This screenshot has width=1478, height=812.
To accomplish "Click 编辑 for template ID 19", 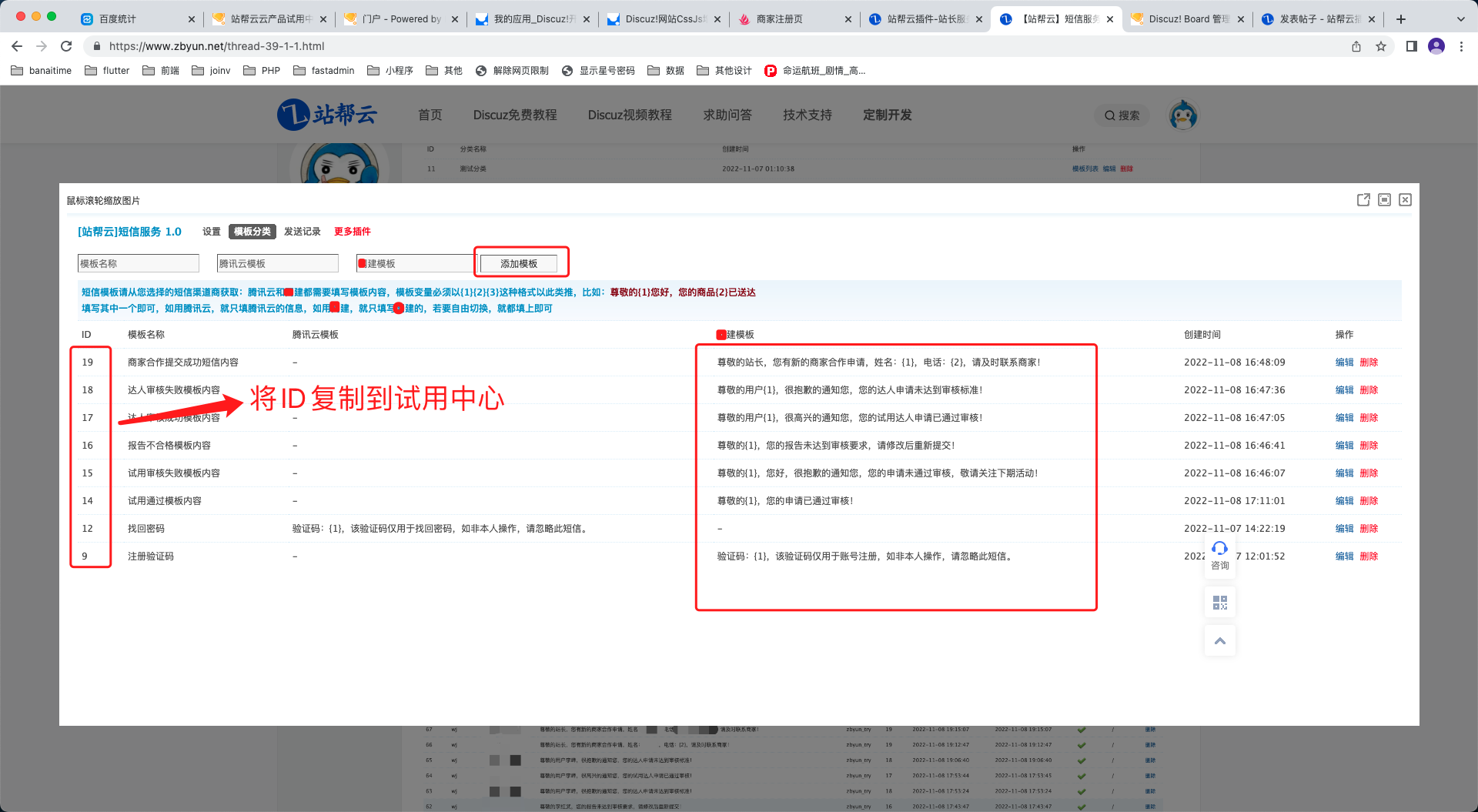I will click(1344, 363).
